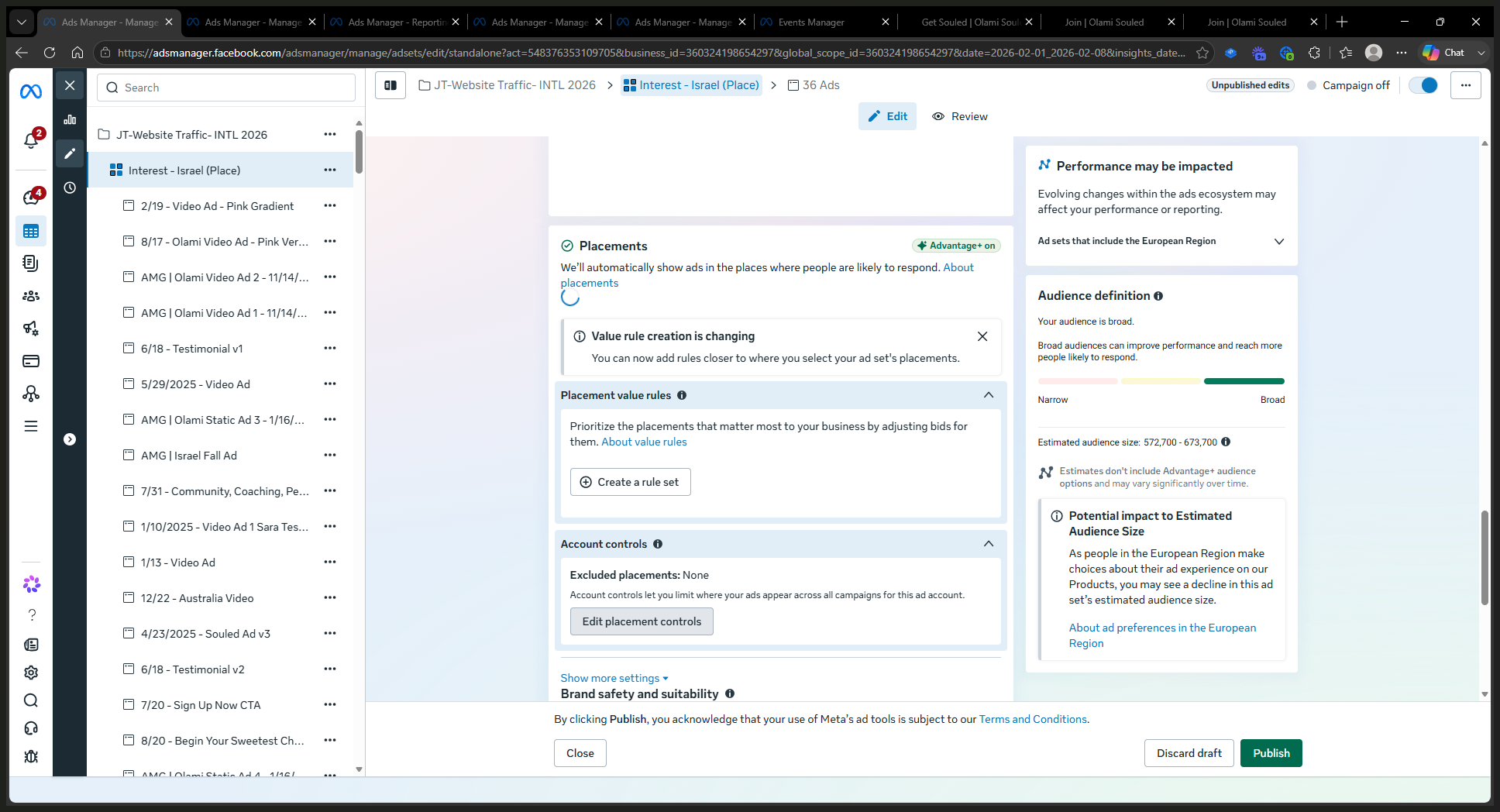Open browser tab list dropdown
Image resolution: width=1500 pixels, height=812 pixels.
(22, 22)
